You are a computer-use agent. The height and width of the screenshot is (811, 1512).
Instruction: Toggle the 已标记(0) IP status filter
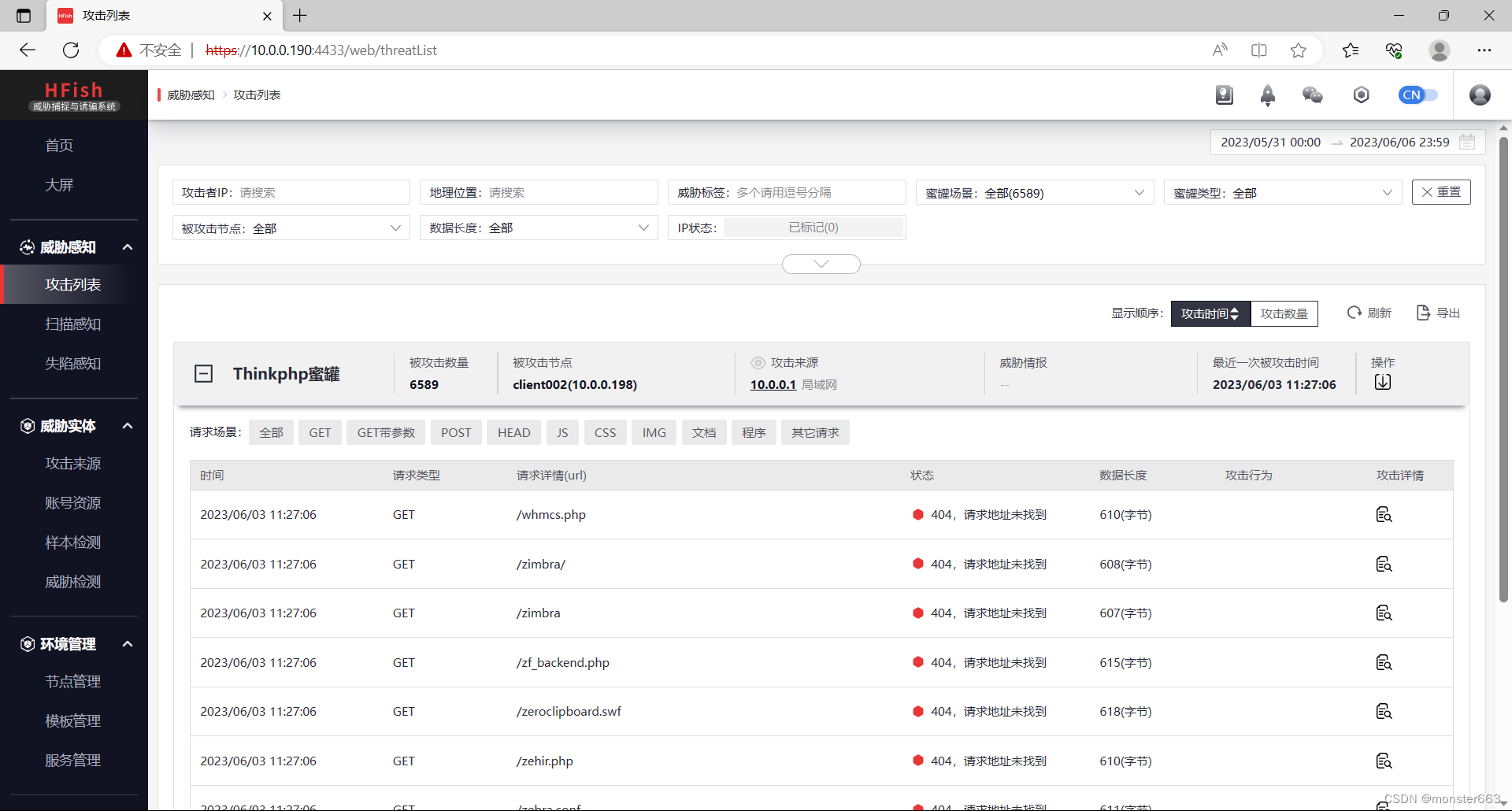(x=813, y=228)
